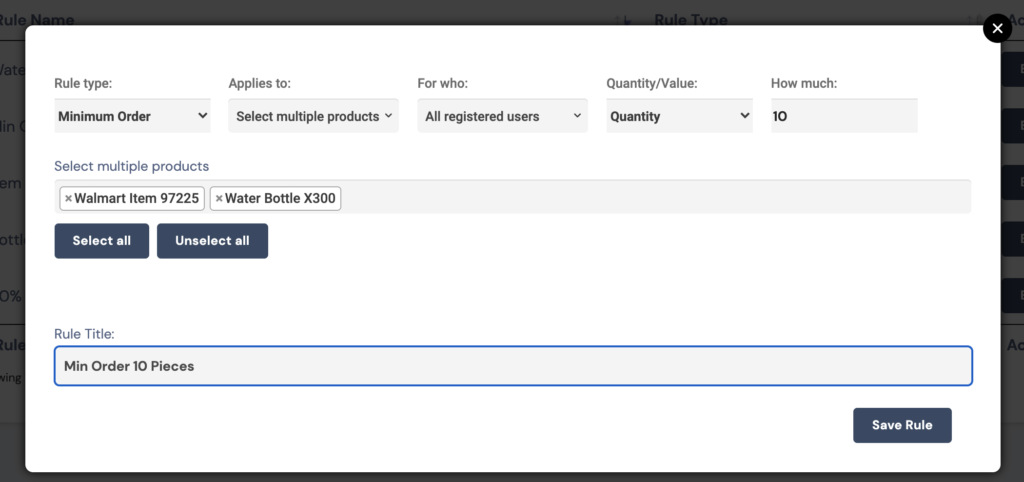
Task: Click the Water Bottle X300 tag text
Action: coord(280,199)
